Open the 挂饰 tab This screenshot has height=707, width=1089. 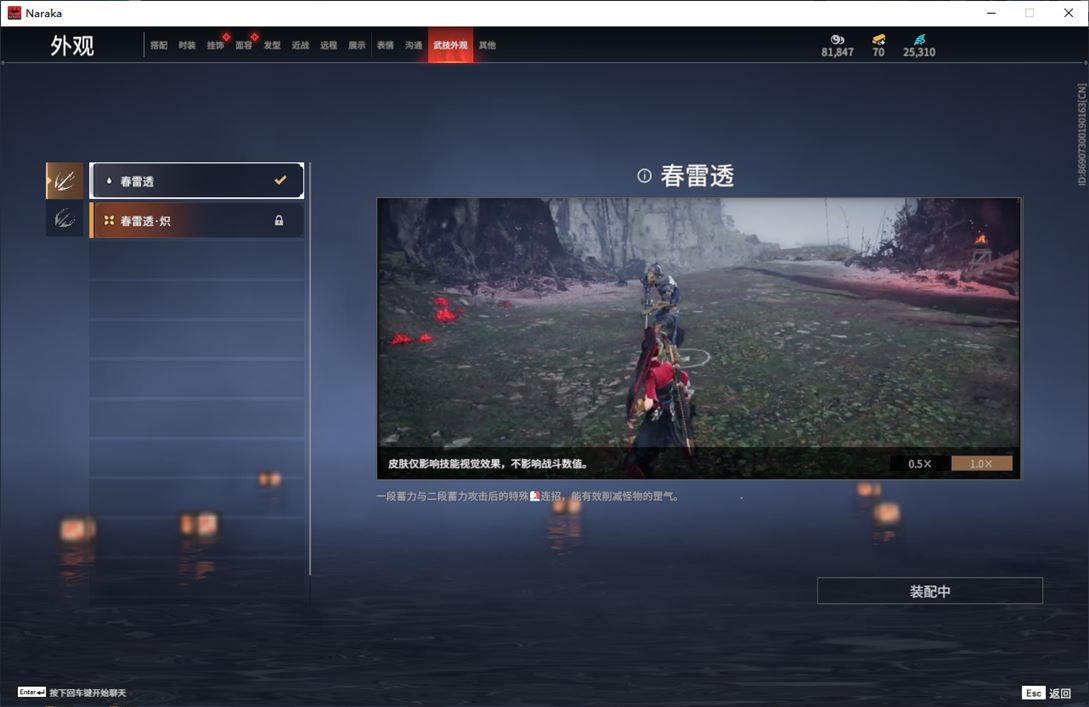pos(215,45)
